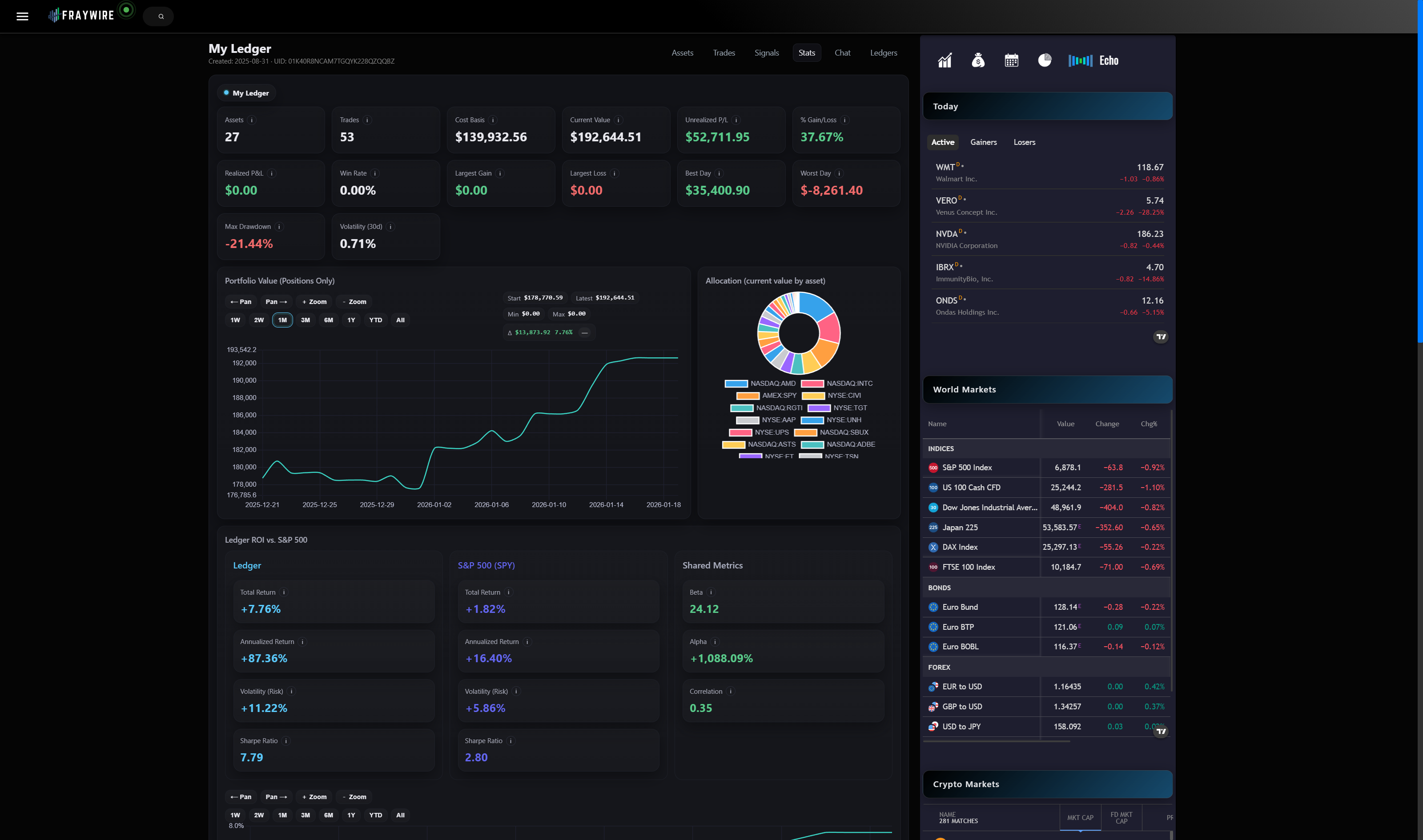
Task: Click the TradingView logo below the Today widget
Action: (1161, 336)
